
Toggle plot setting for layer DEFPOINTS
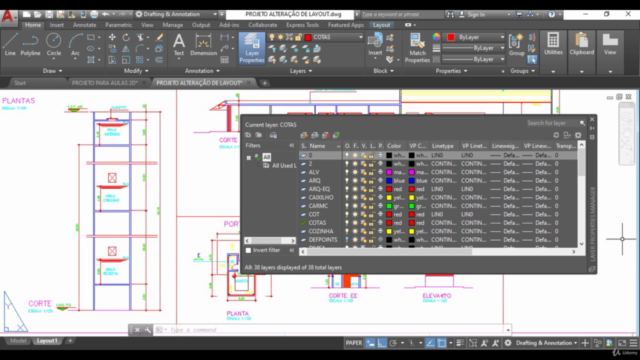pyautogui.click(x=380, y=240)
